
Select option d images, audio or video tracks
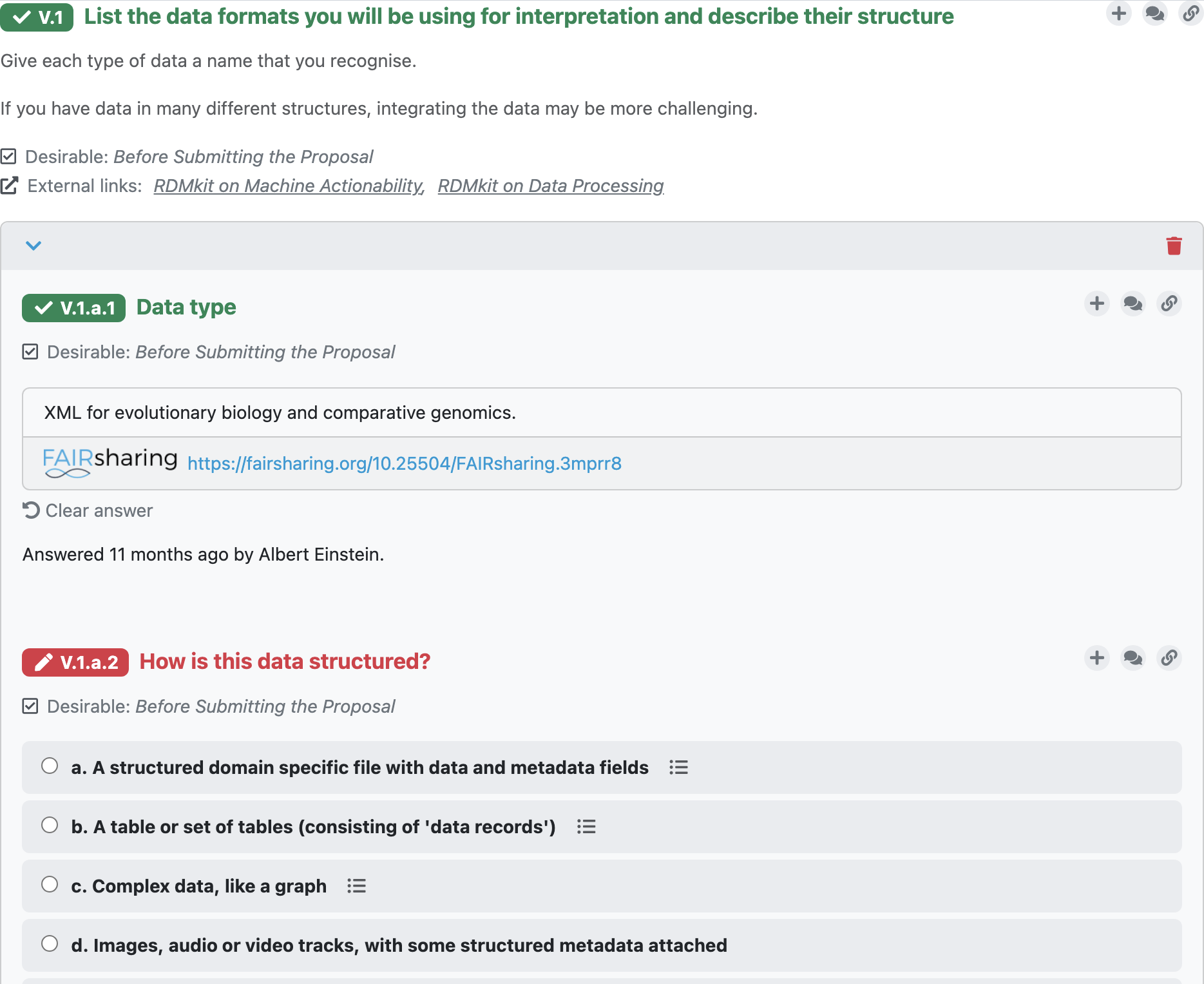pos(50,943)
